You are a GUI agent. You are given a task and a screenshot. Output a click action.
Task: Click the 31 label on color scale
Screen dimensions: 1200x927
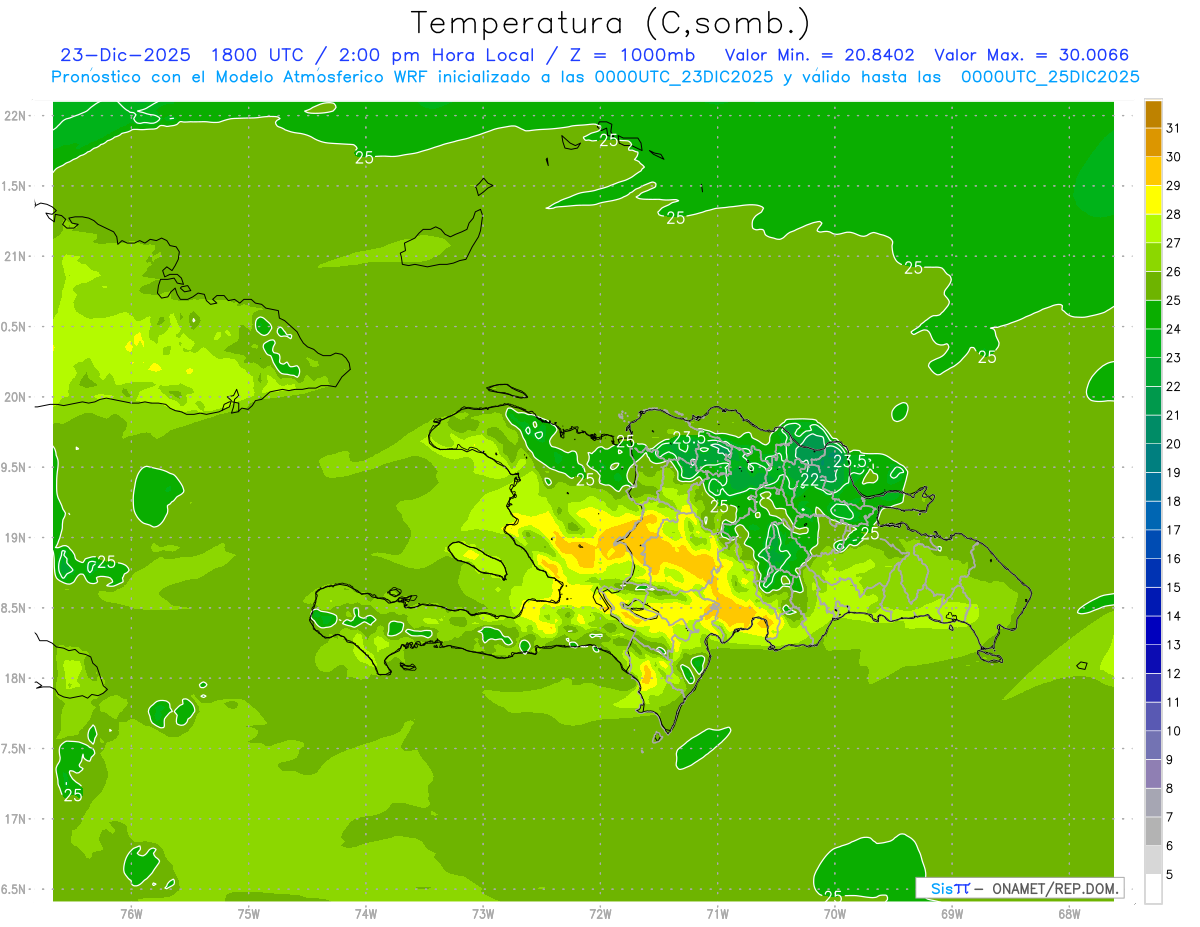pos(1173,128)
